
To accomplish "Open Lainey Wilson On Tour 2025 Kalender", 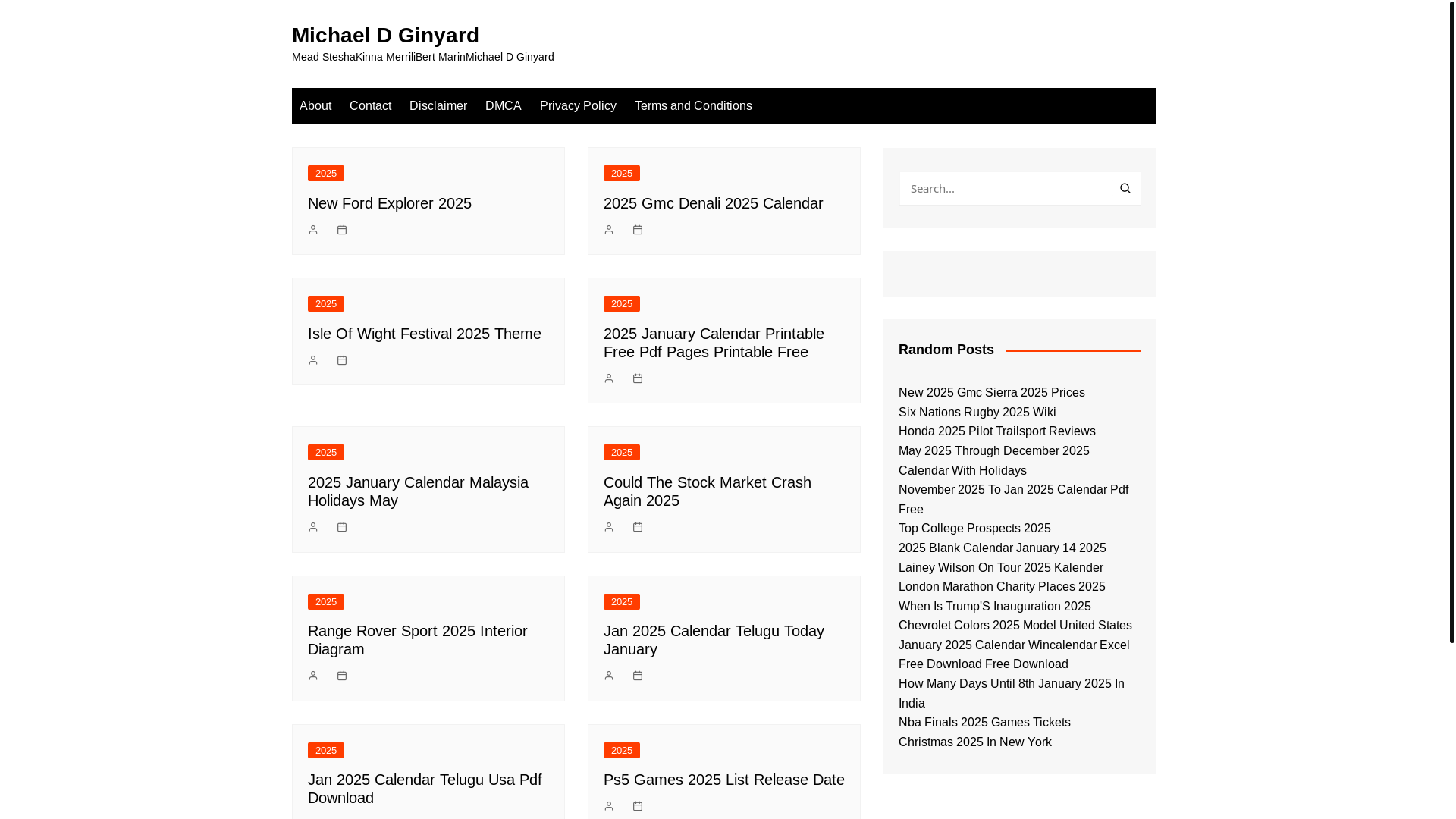I will (1001, 568).
